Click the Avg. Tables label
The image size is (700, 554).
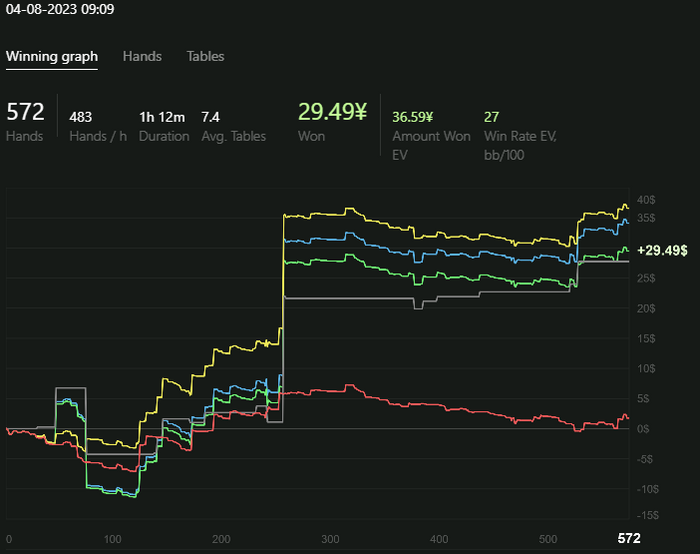[233, 136]
